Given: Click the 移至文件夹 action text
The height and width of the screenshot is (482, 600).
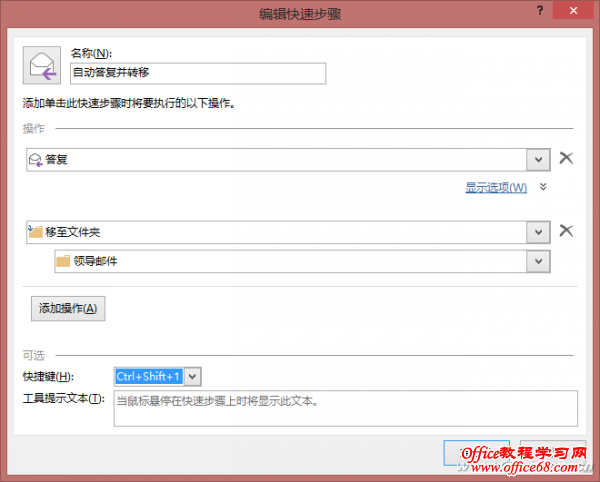Looking at the screenshot, I should pos(73,232).
